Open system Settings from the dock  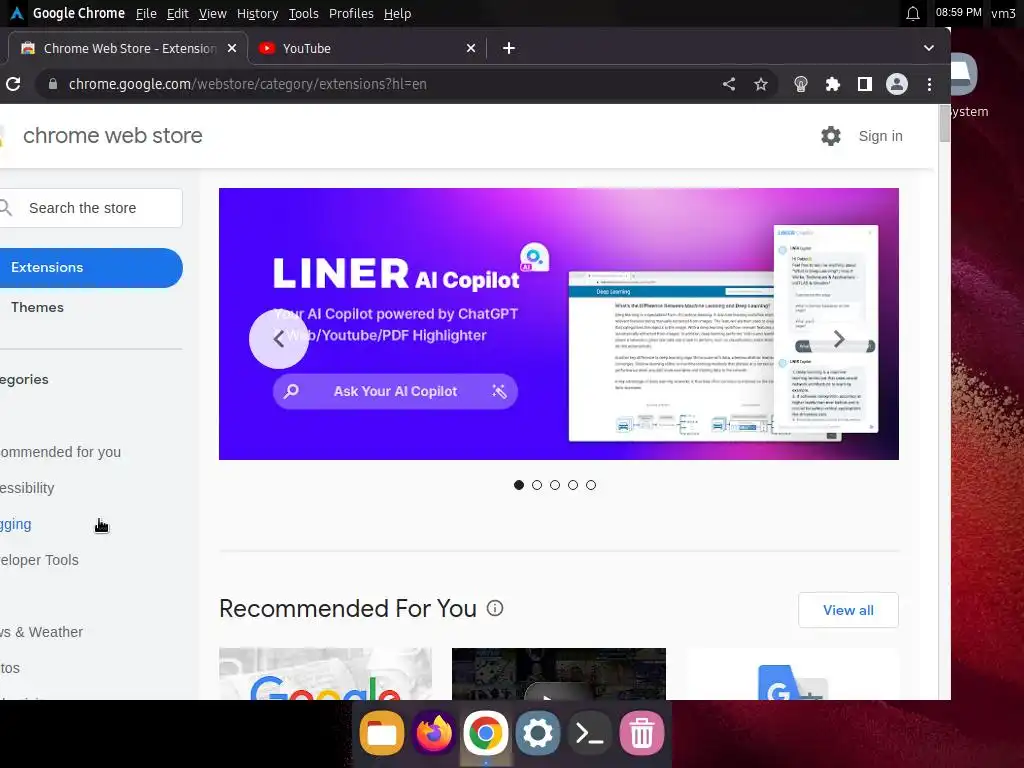coord(537,733)
